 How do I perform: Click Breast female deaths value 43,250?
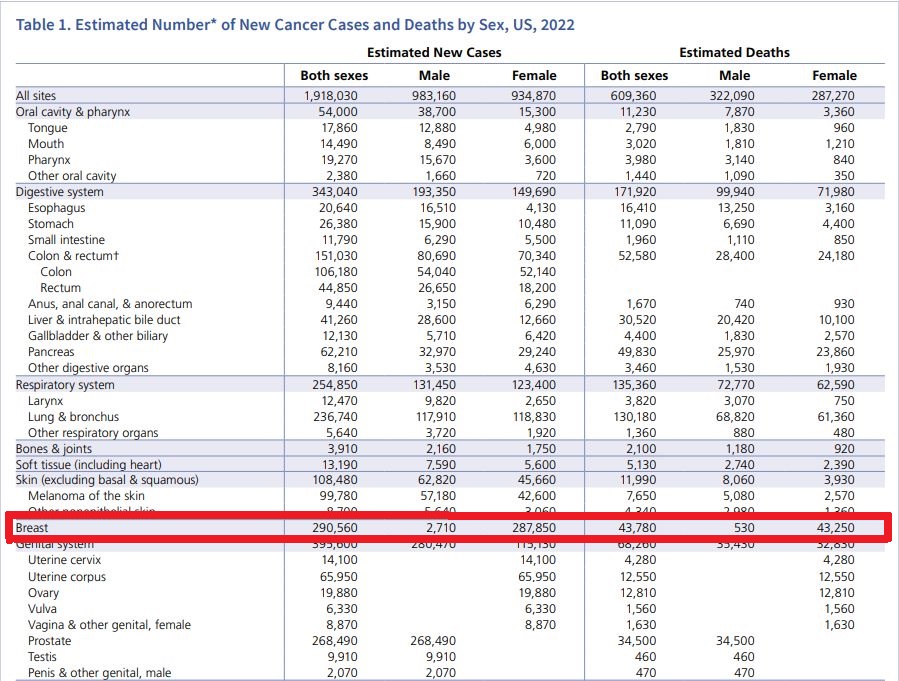click(834, 527)
